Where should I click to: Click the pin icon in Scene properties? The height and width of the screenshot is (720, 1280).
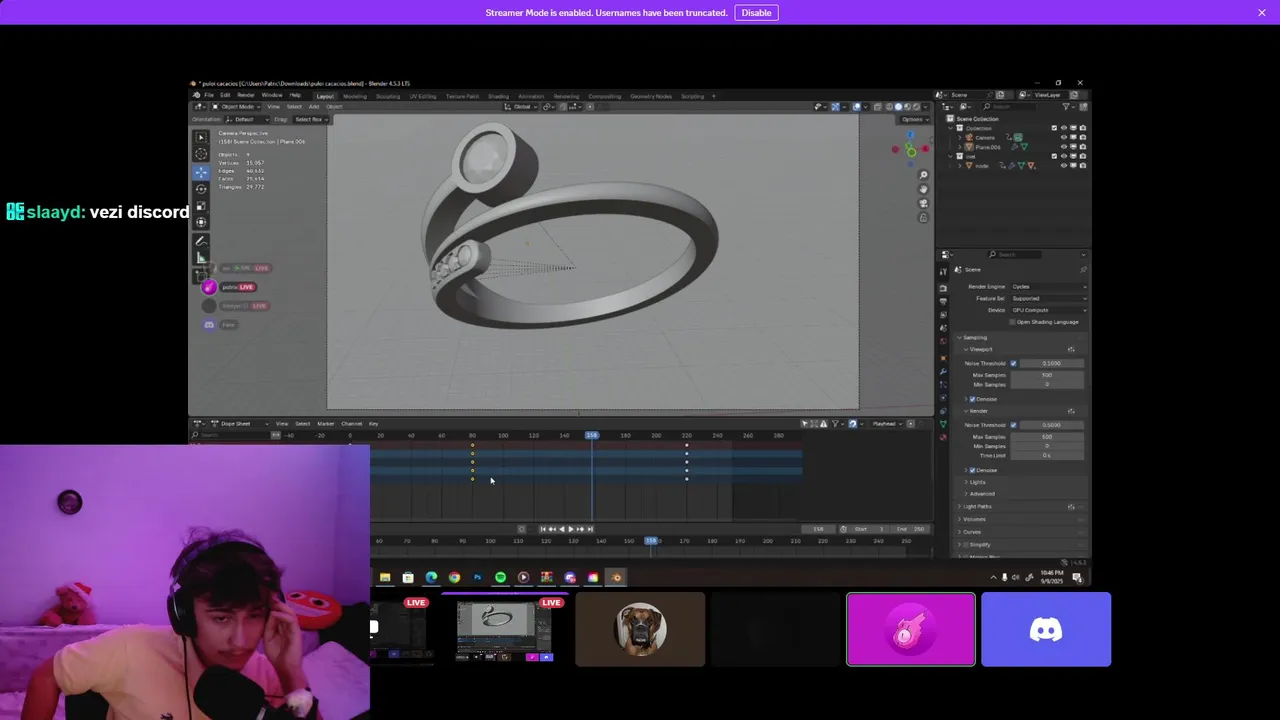(1082, 270)
